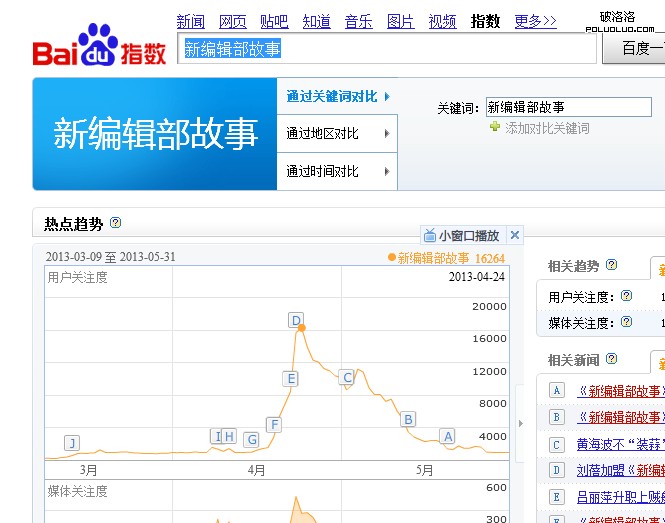
Task: Click the orange legend dot for 新编辑部故事
Action: click(x=392, y=257)
